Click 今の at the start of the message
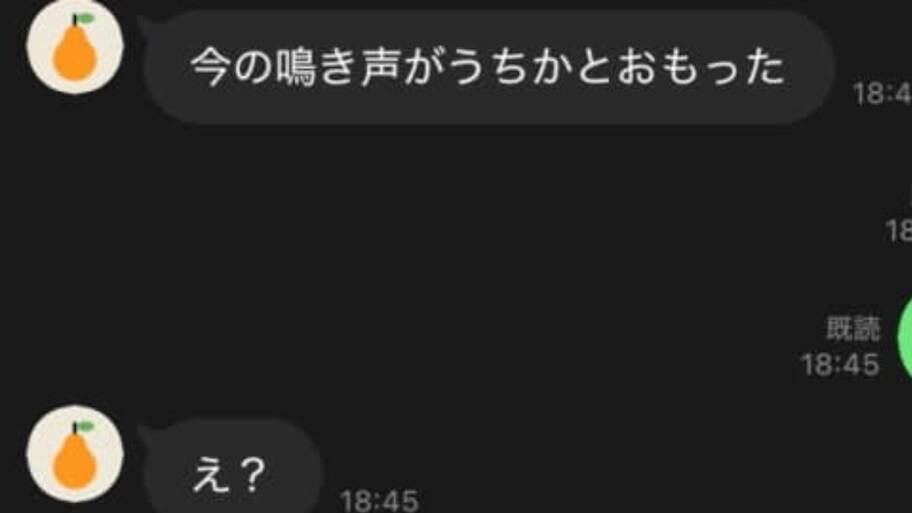This screenshot has height=513, width=912. [231, 67]
